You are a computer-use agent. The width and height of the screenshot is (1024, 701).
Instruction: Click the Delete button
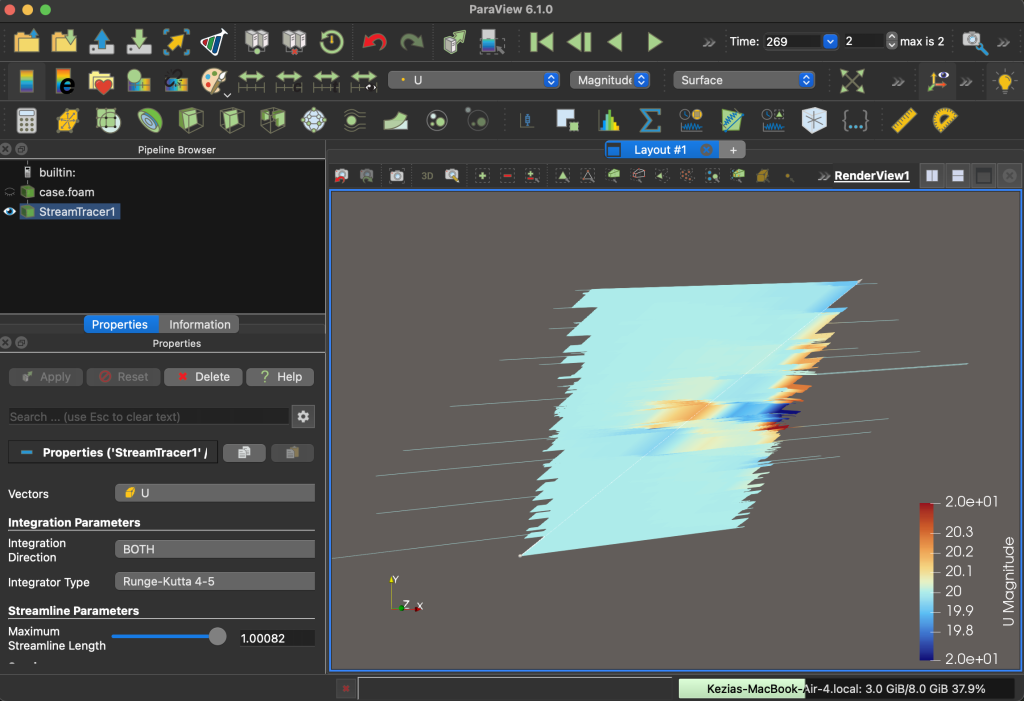pyautogui.click(x=203, y=377)
